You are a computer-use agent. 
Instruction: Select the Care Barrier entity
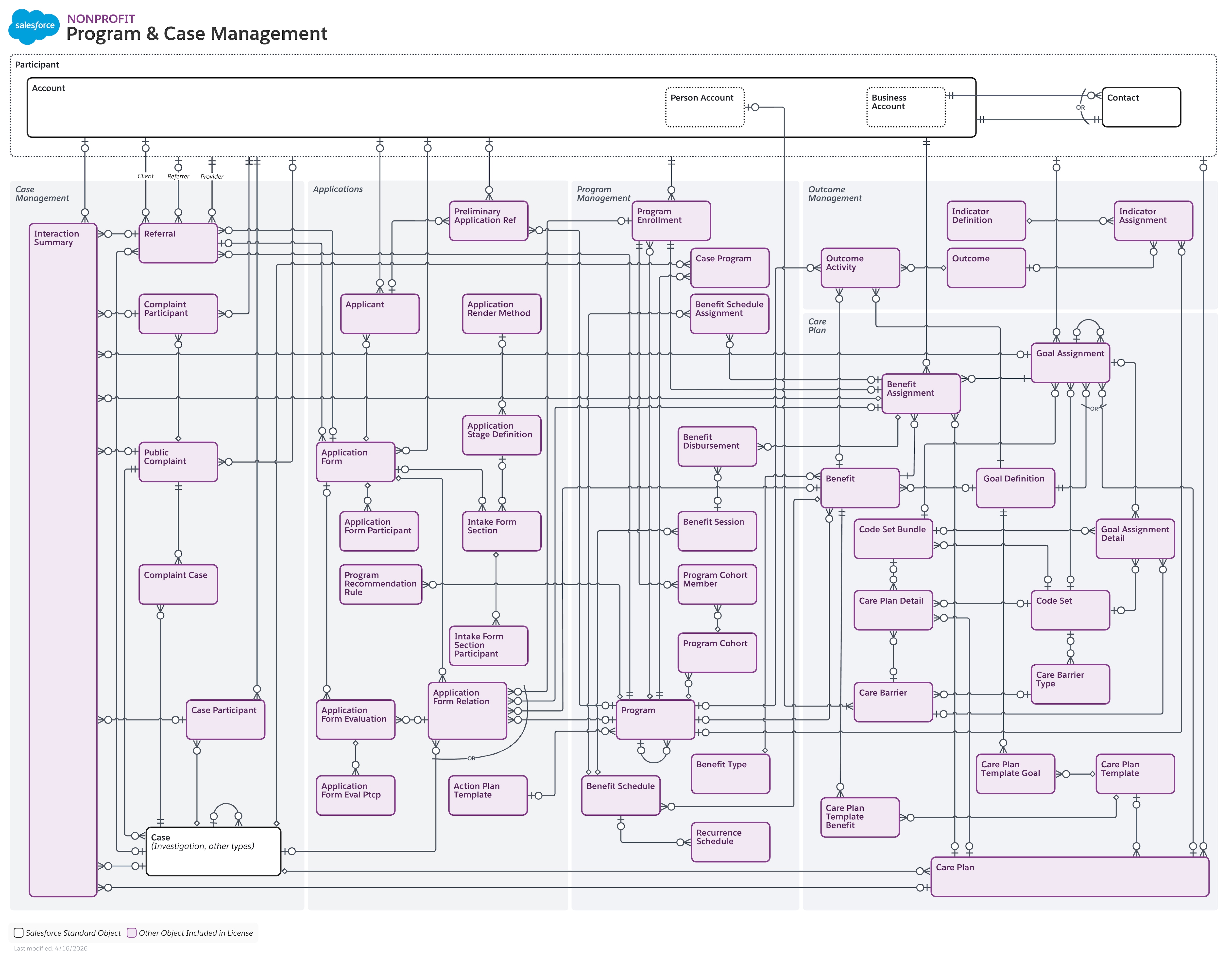[x=893, y=702]
